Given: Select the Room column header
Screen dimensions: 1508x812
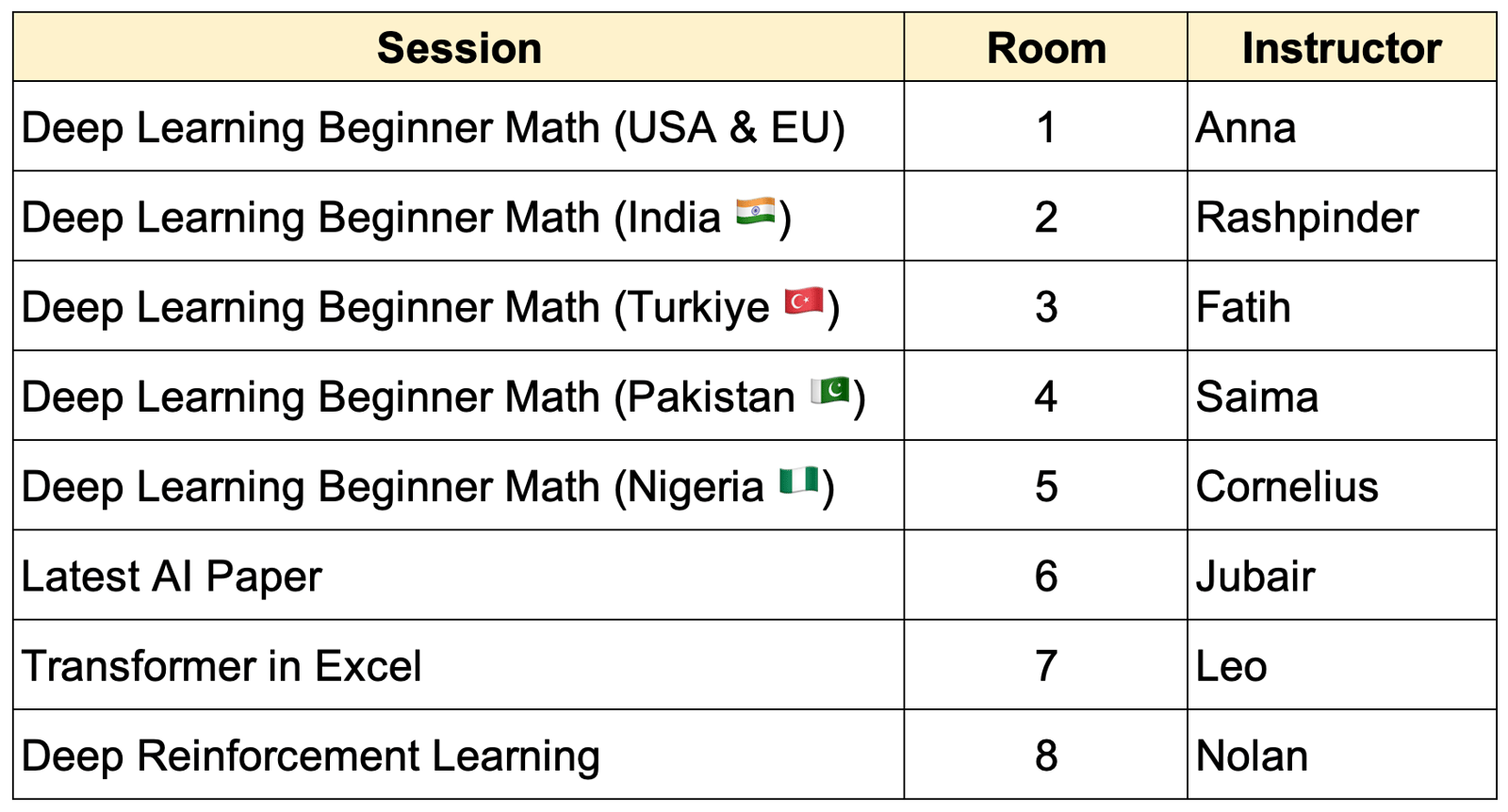Looking at the screenshot, I should [1046, 47].
